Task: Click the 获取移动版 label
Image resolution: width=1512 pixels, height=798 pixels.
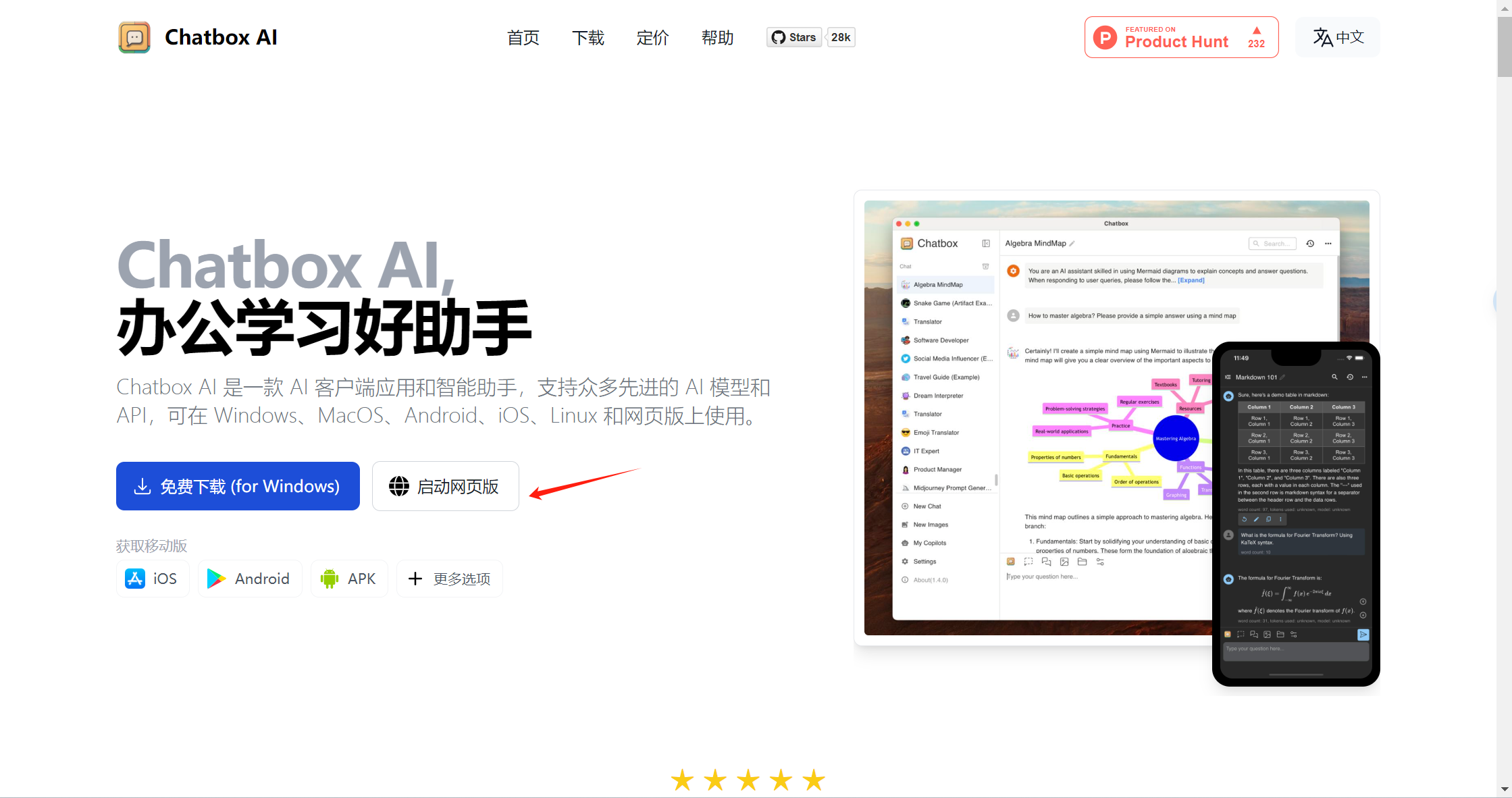Action: point(151,546)
